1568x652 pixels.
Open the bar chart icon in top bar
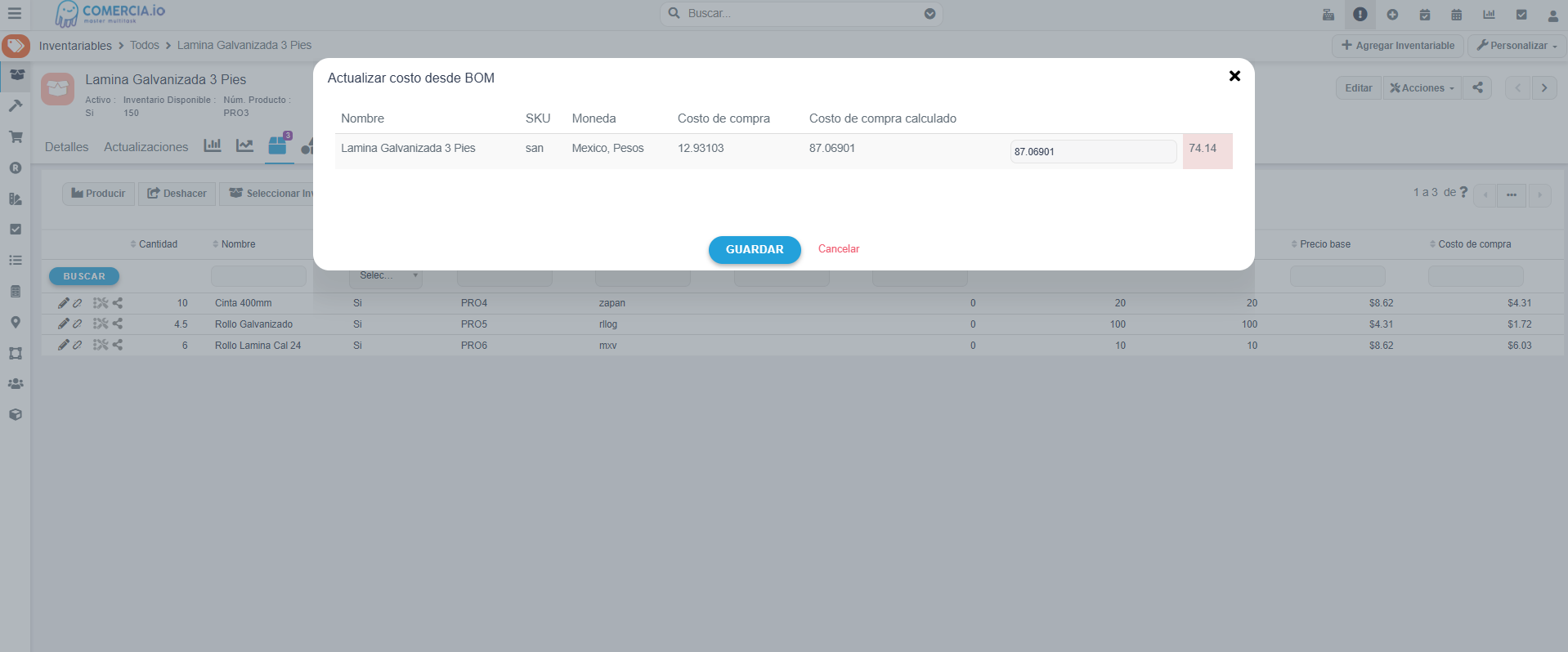1489,15
